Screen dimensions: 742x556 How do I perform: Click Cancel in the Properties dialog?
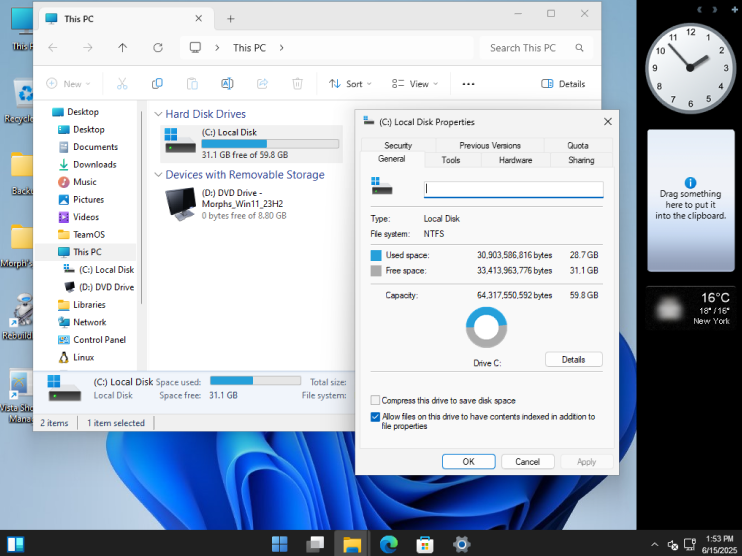(527, 461)
